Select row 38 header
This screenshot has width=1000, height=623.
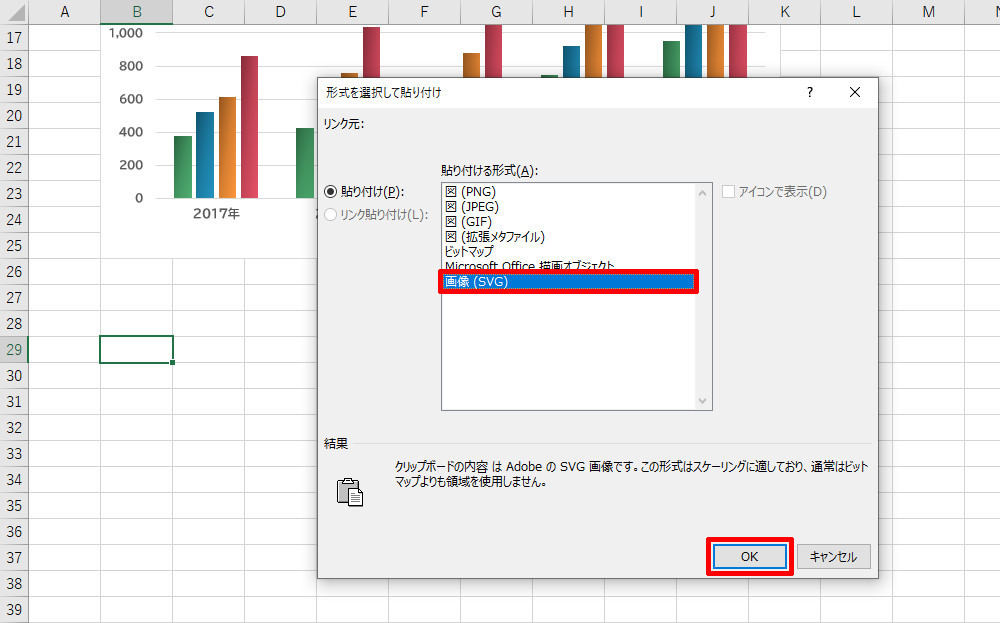[14, 583]
